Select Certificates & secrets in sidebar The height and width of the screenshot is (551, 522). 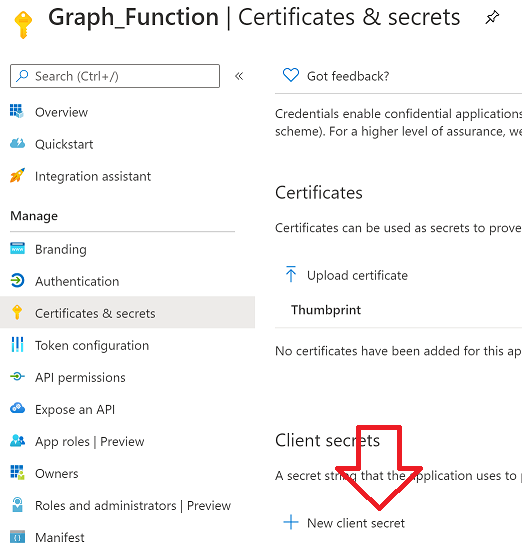pos(127,312)
